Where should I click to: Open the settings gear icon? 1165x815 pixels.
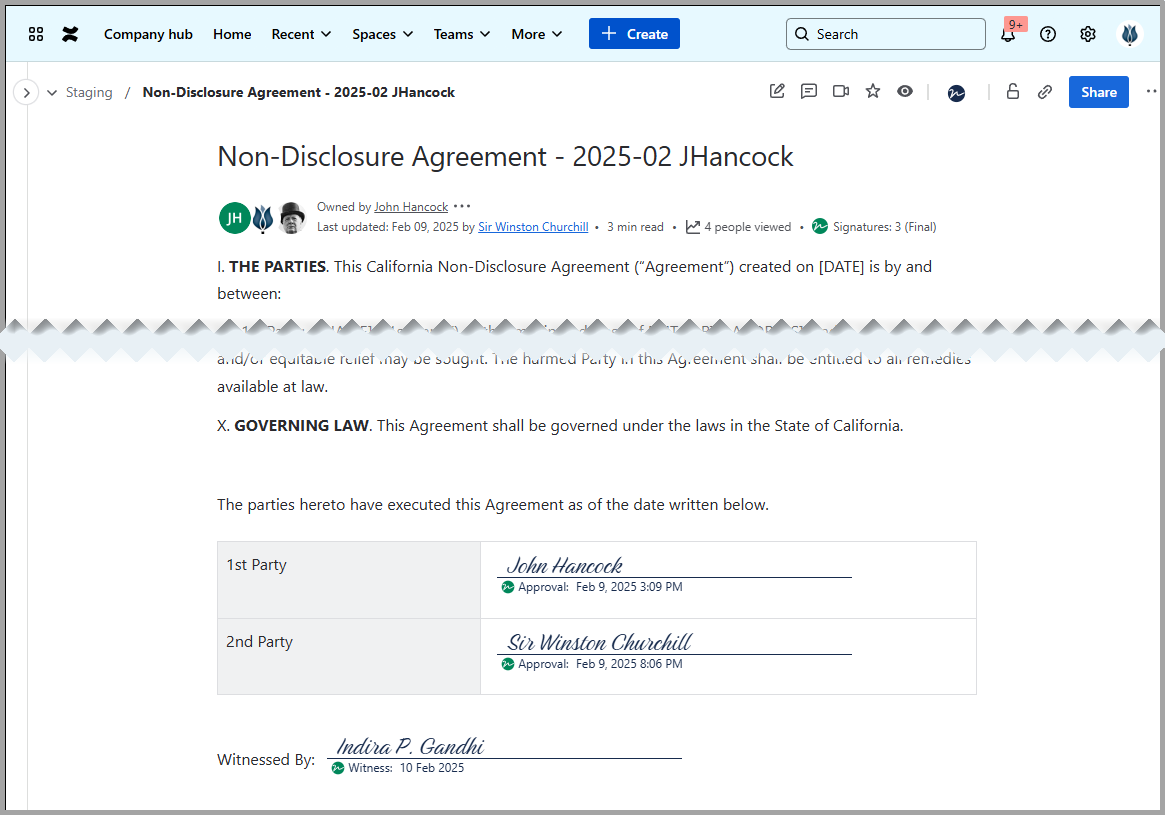[1088, 34]
